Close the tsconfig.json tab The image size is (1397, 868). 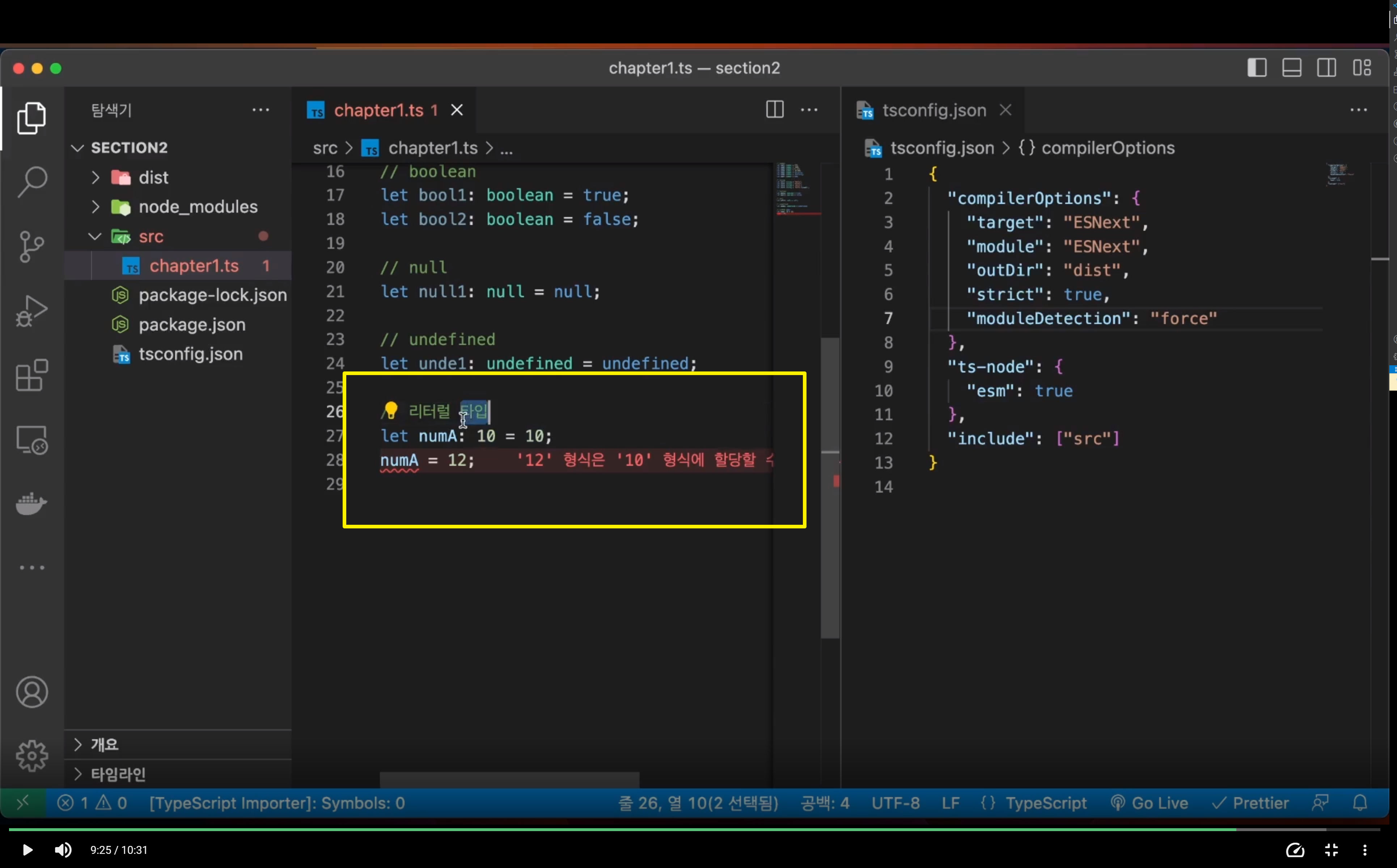tap(1006, 110)
